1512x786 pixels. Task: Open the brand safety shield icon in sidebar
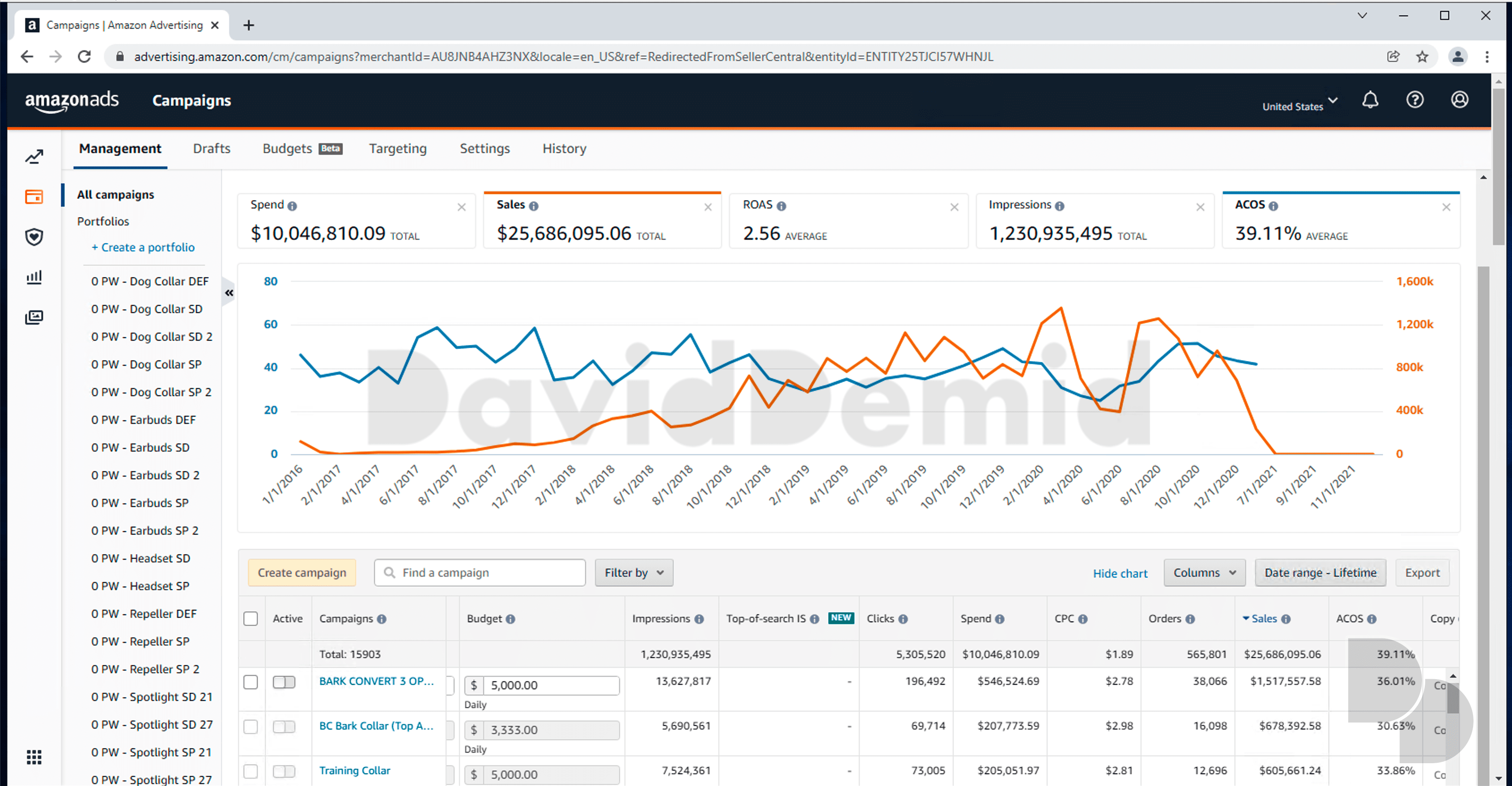click(34, 237)
